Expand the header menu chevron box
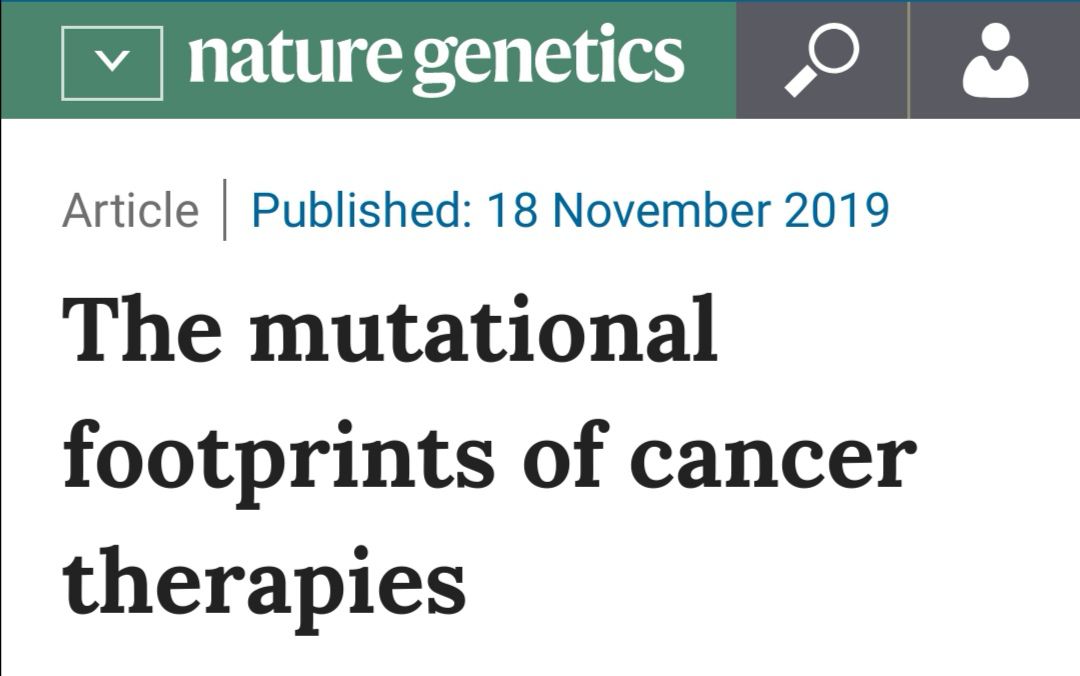Screen dimensions: 1080x676 pos(112,63)
